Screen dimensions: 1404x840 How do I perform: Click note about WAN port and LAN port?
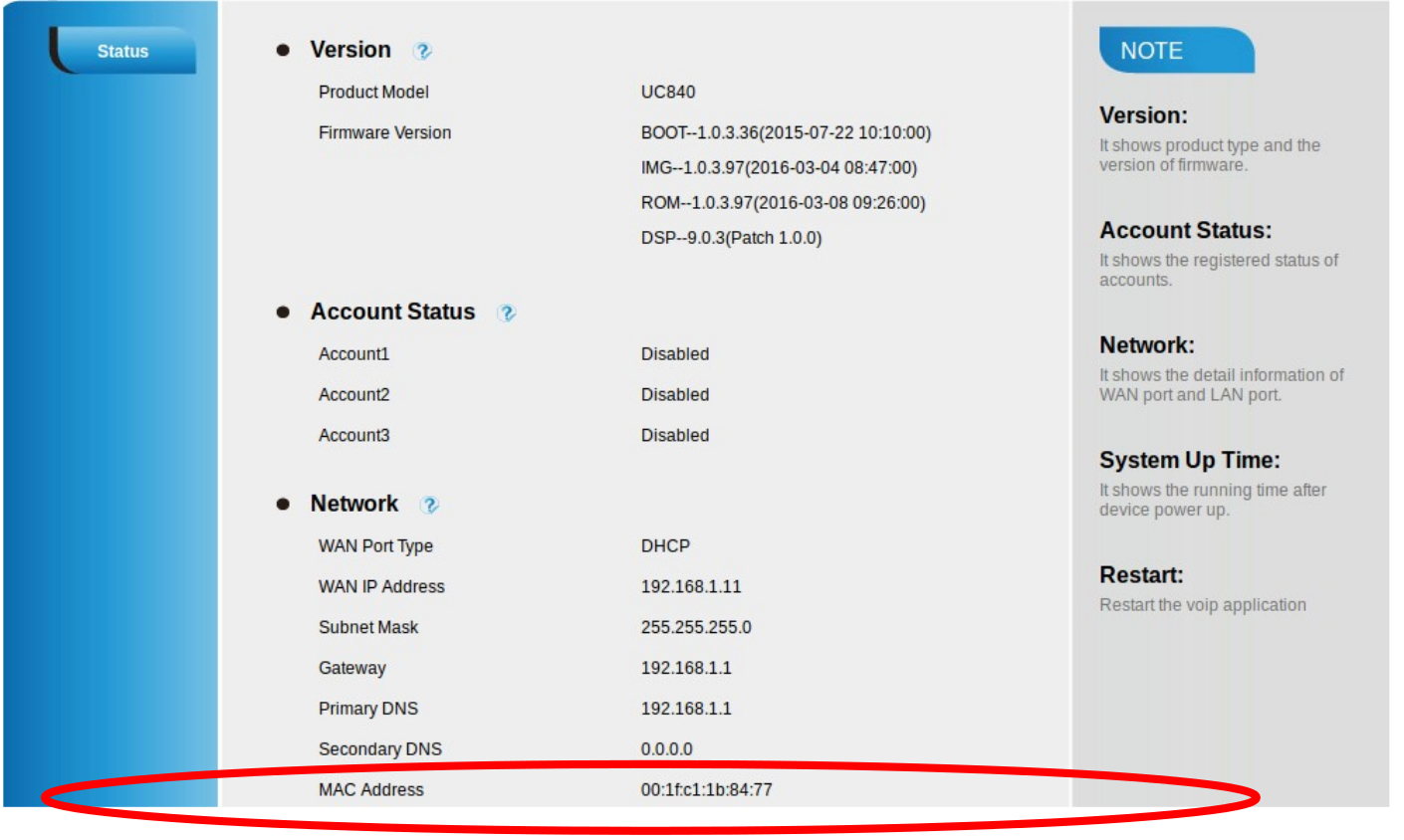[1222, 385]
